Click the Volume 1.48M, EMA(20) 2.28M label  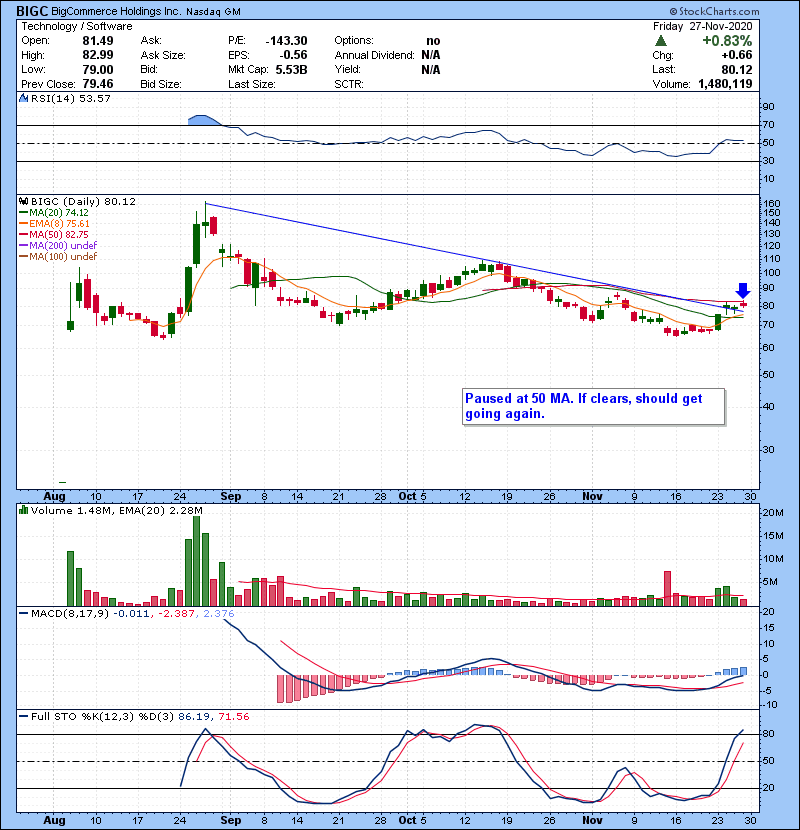[116, 510]
